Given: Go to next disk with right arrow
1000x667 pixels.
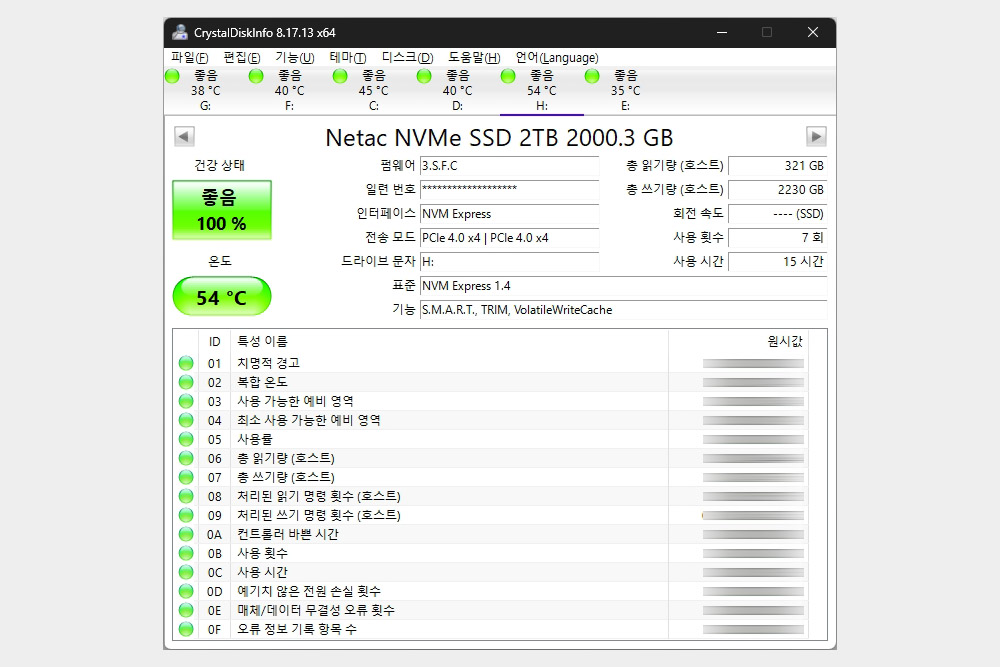Looking at the screenshot, I should click(816, 136).
